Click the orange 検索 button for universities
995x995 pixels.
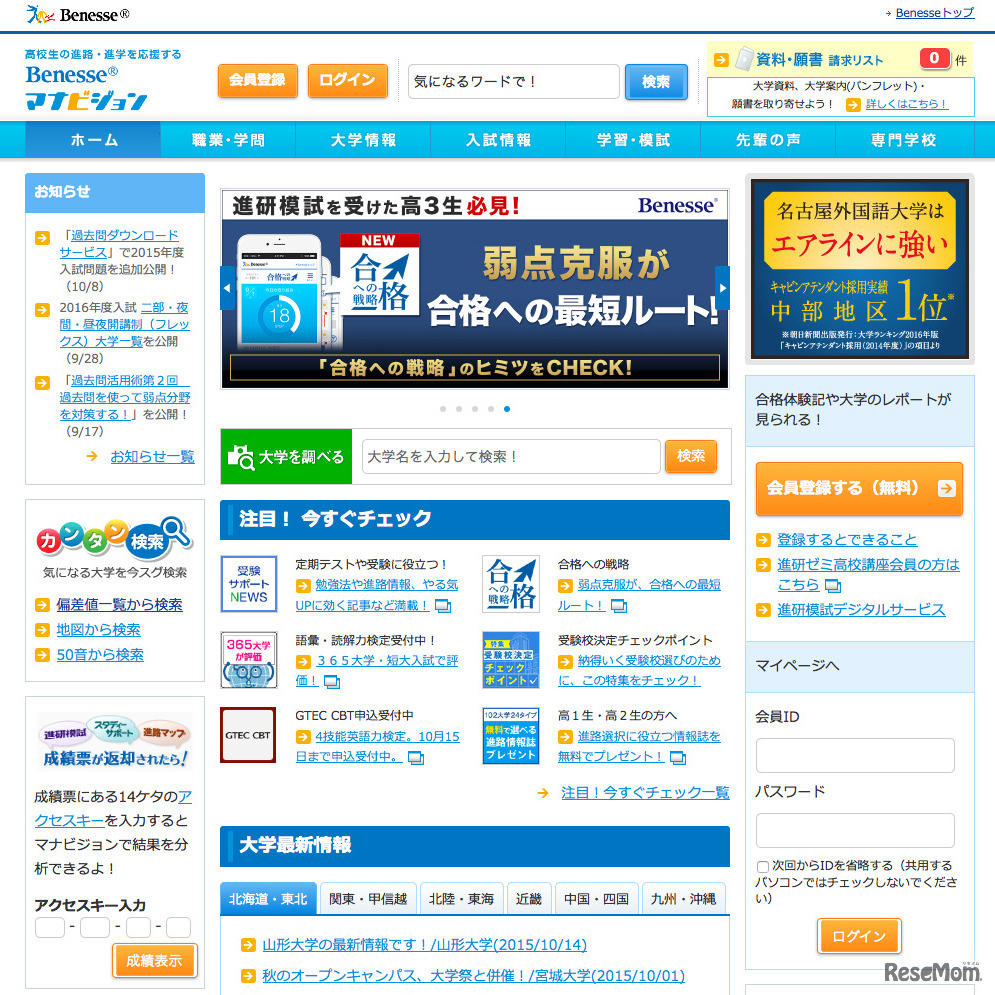coord(691,456)
